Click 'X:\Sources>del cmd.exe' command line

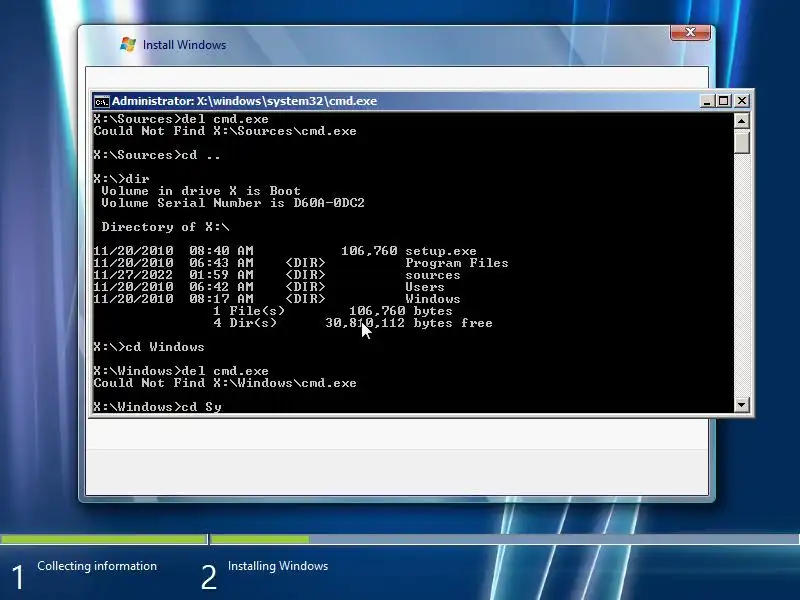point(181,119)
